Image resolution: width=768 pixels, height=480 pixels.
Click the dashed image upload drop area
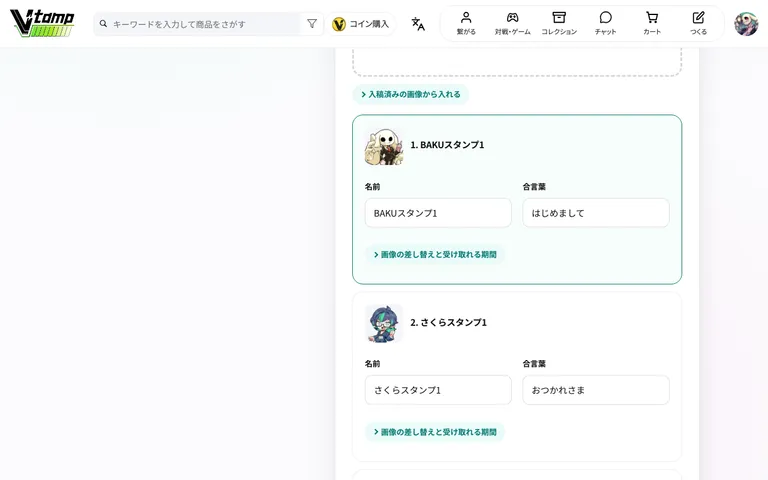pos(517,62)
